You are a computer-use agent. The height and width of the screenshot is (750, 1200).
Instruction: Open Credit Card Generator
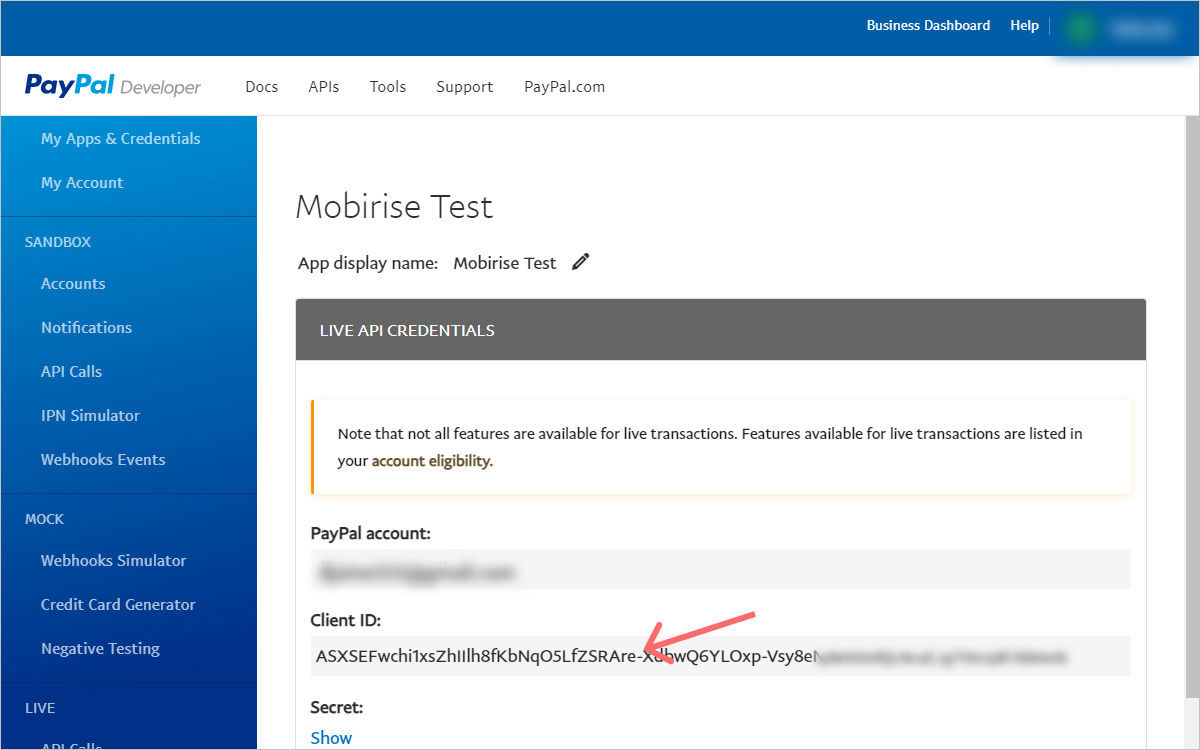(x=118, y=605)
